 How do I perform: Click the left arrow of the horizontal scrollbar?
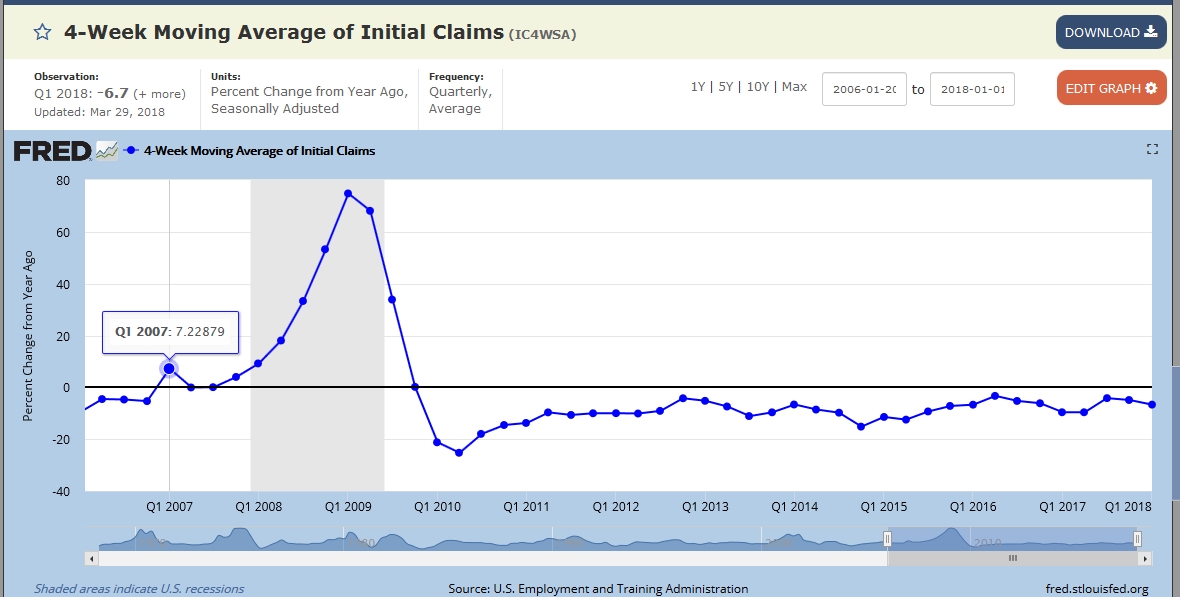point(92,558)
